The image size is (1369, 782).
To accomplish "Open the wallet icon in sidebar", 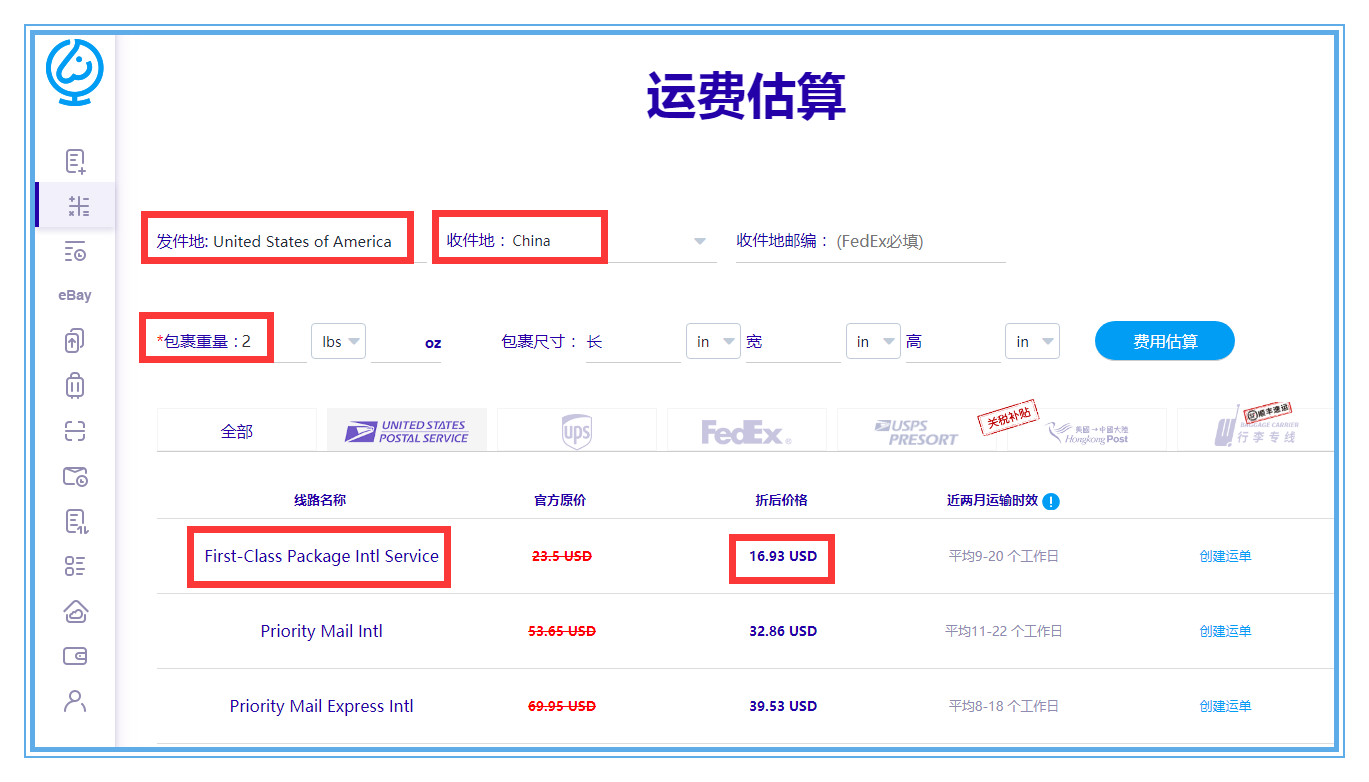I will pos(75,656).
